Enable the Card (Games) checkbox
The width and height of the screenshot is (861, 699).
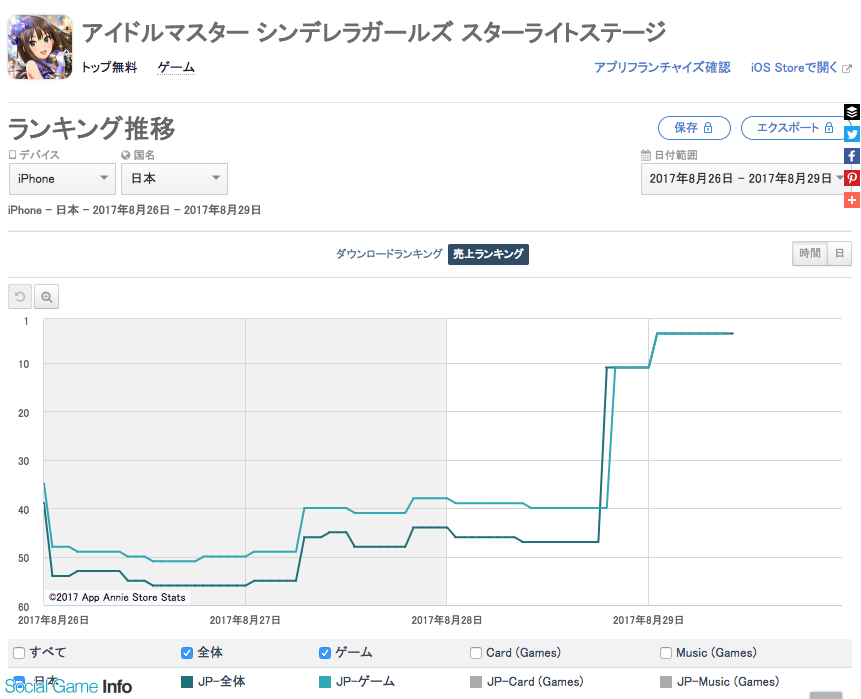476,653
